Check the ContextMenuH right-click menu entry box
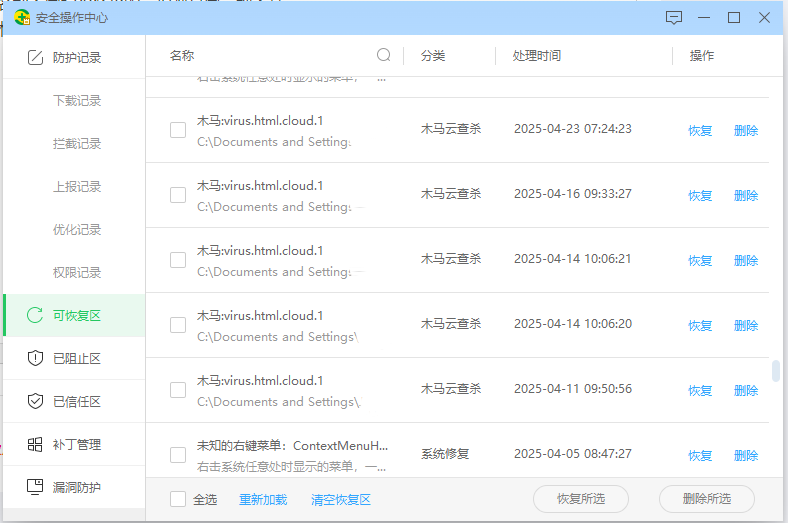788x523 pixels. click(x=178, y=455)
